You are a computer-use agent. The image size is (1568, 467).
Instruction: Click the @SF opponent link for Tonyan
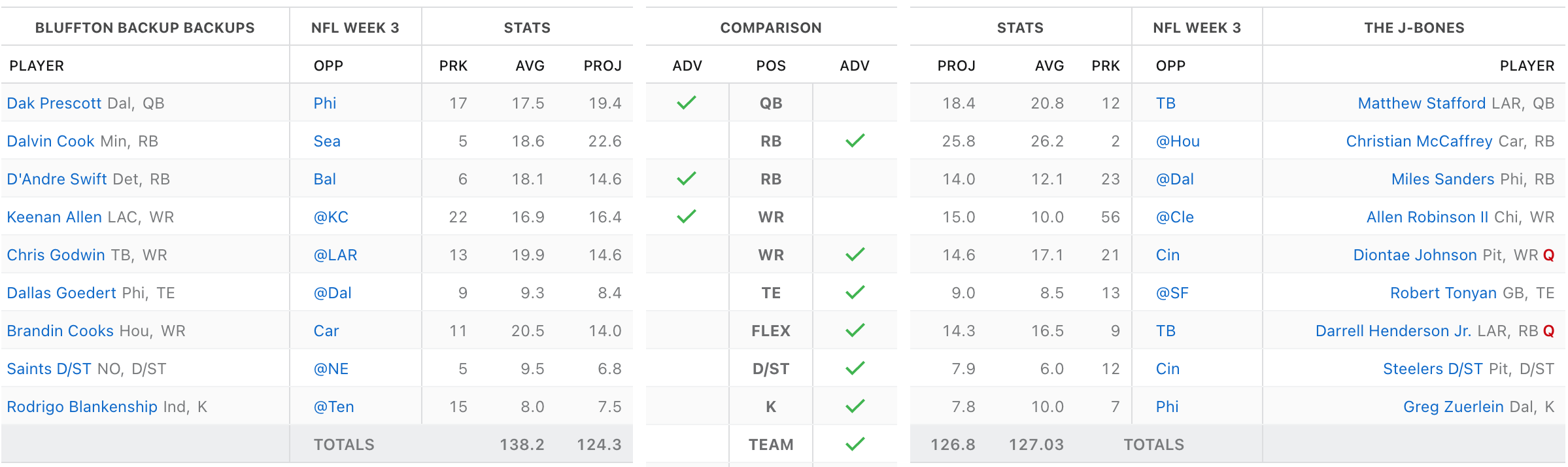pyautogui.click(x=1172, y=293)
